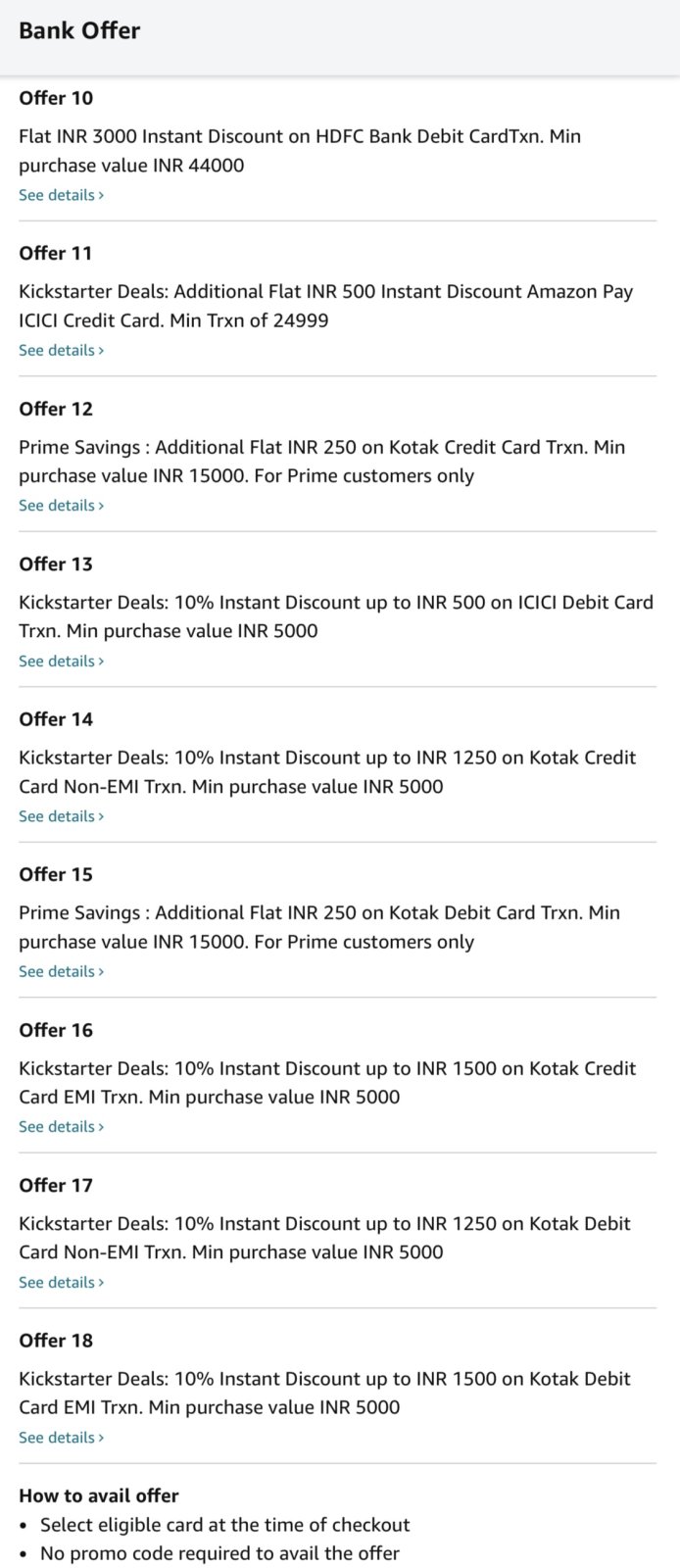Expand See details for Offer 18
The width and height of the screenshot is (680, 1568).
coord(61,1438)
